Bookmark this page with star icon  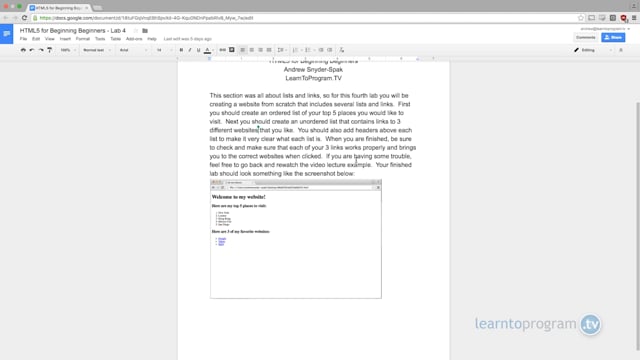click(580, 18)
